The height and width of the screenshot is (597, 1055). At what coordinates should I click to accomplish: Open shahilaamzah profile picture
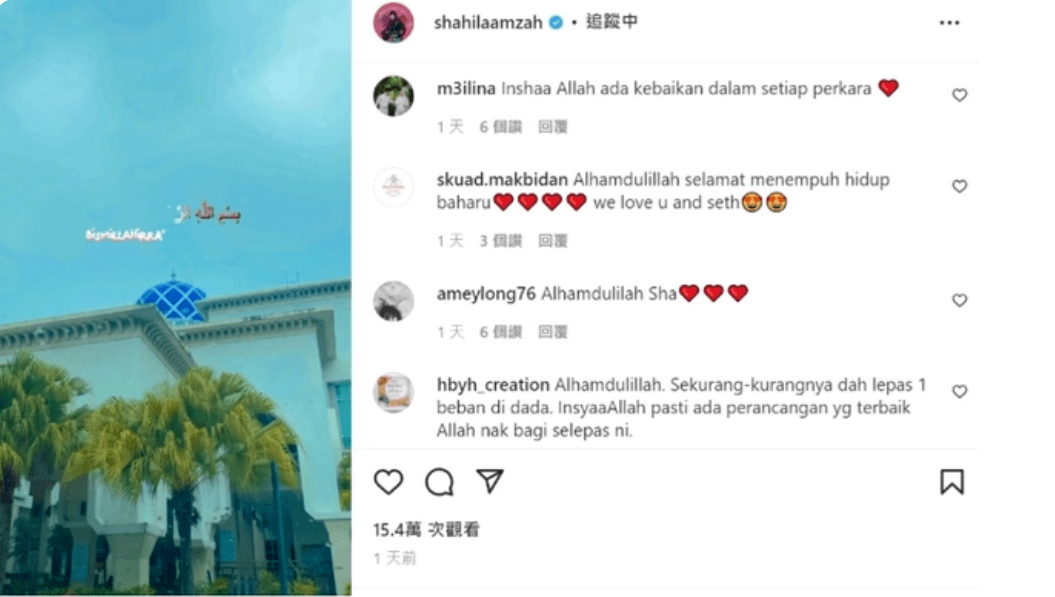[394, 23]
